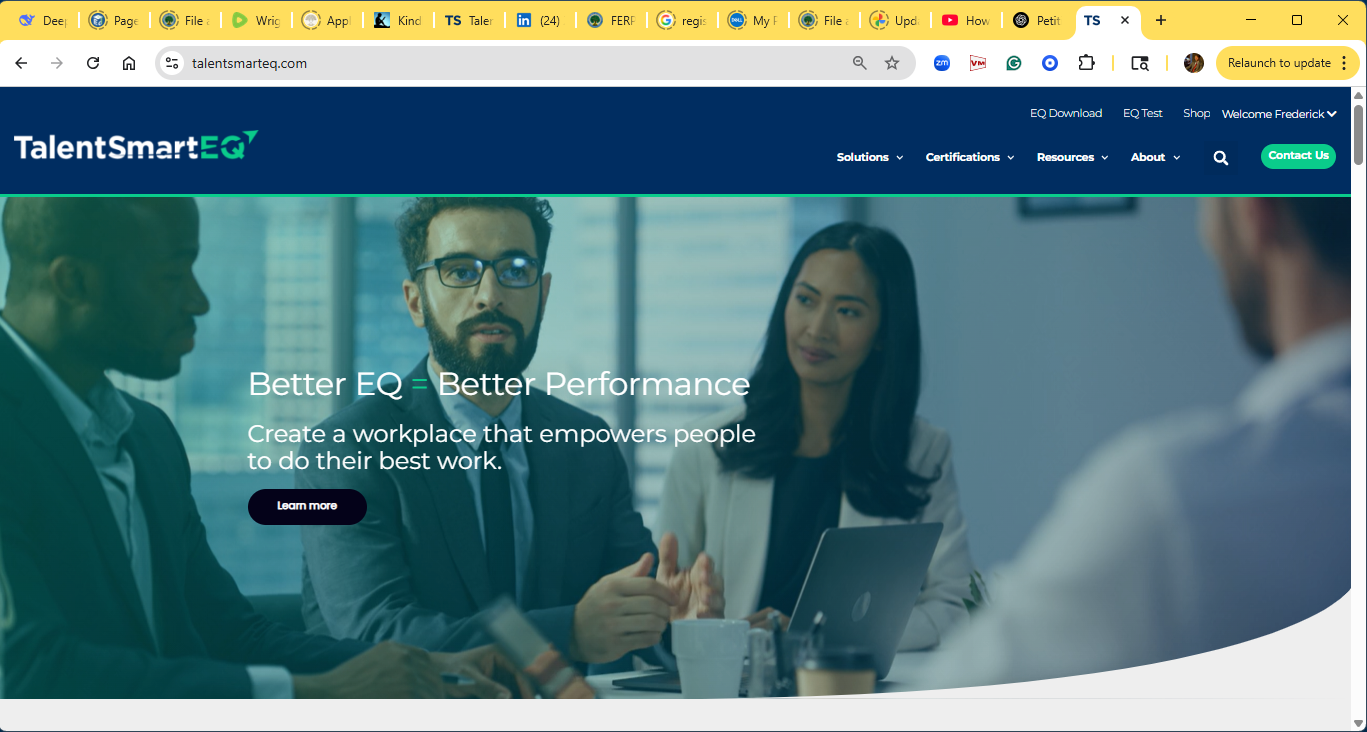Open the VM extension icon

click(x=978, y=63)
